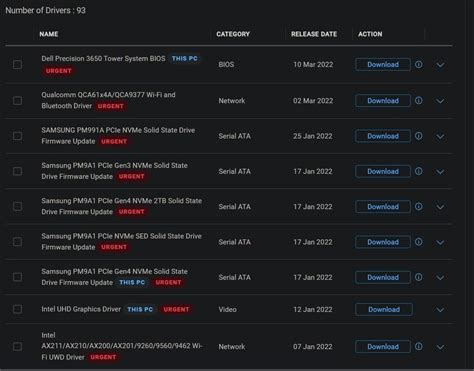The width and height of the screenshot is (474, 371).
Task: Click '25 Jan 2022' release date
Action: coord(313,136)
